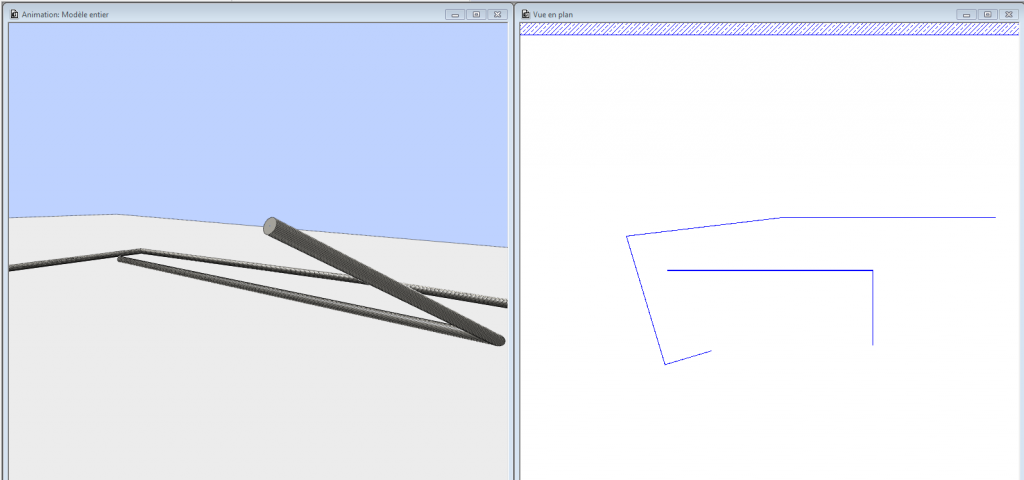Click the Vue en plan window title icon
Image resolution: width=1024 pixels, height=480 pixels.
coord(526,14)
